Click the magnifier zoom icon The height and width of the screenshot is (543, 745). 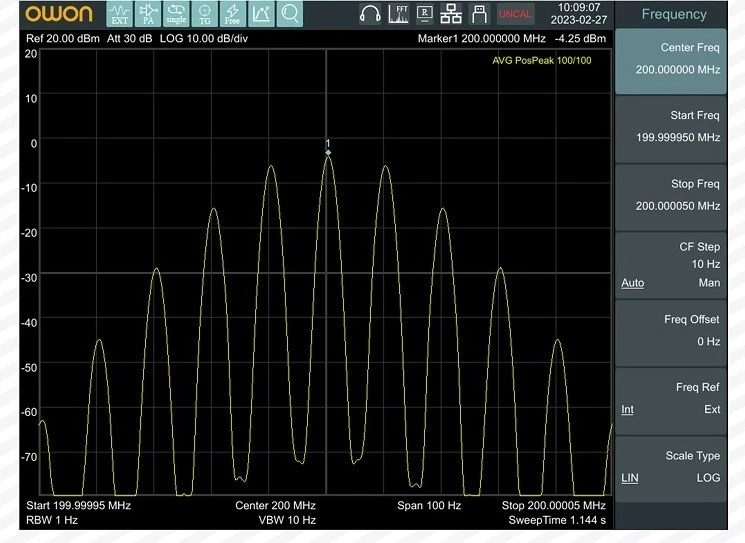coord(290,14)
